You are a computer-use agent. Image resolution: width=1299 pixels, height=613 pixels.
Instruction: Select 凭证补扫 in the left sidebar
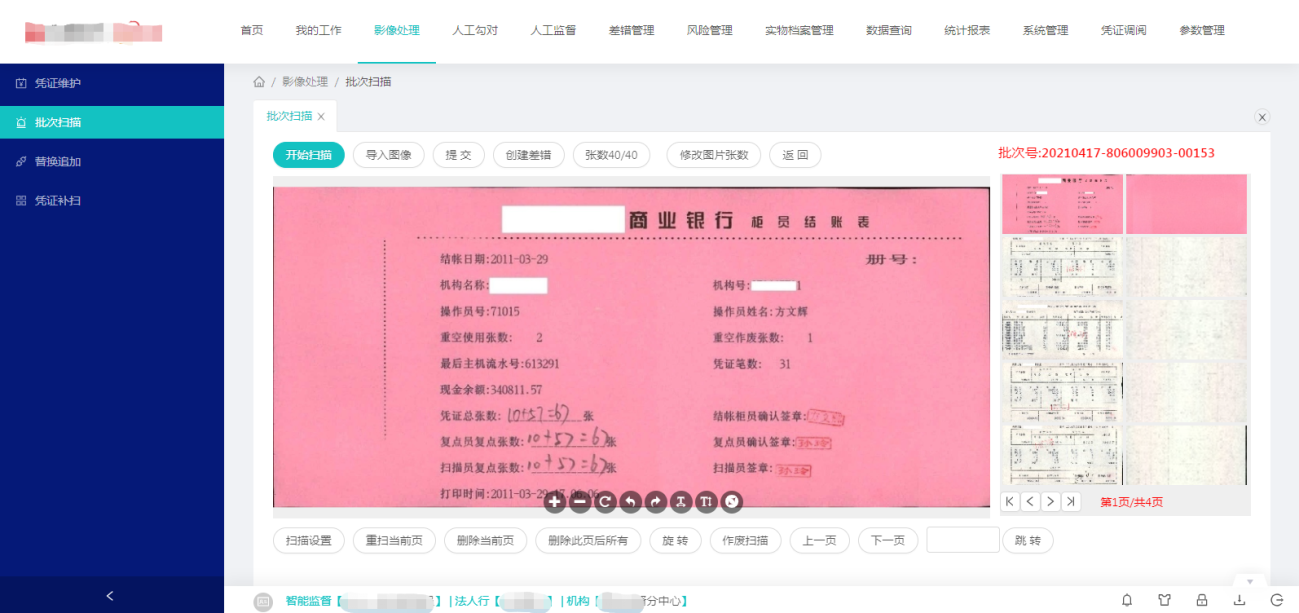pyautogui.click(x=58, y=201)
